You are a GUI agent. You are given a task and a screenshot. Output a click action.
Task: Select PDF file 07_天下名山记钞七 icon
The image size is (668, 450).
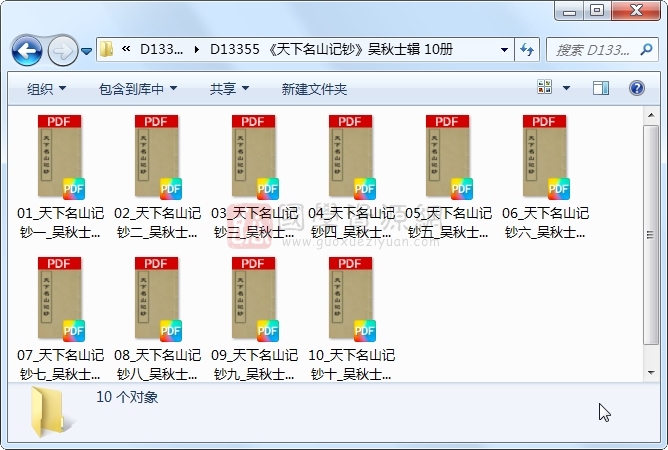[x=60, y=299]
